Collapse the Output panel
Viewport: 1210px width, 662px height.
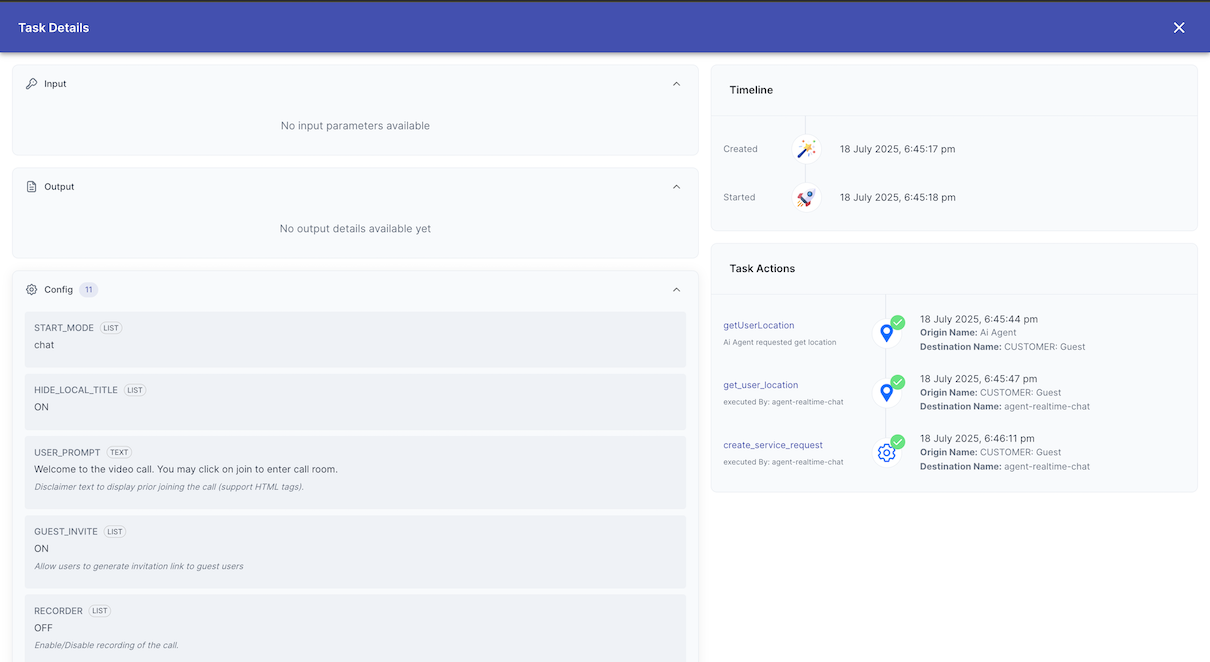(676, 186)
